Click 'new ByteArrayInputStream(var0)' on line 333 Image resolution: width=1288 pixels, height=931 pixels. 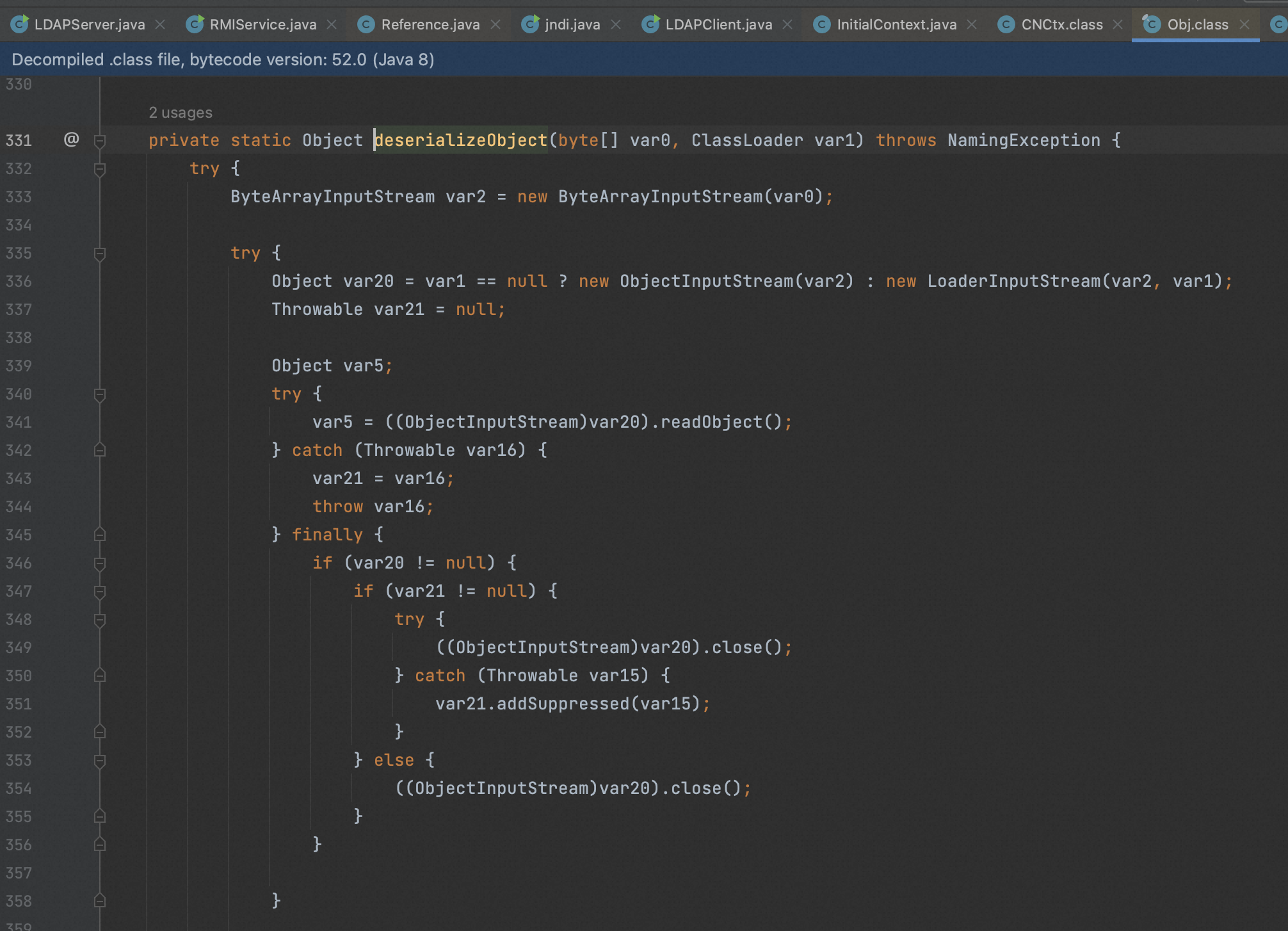point(670,197)
